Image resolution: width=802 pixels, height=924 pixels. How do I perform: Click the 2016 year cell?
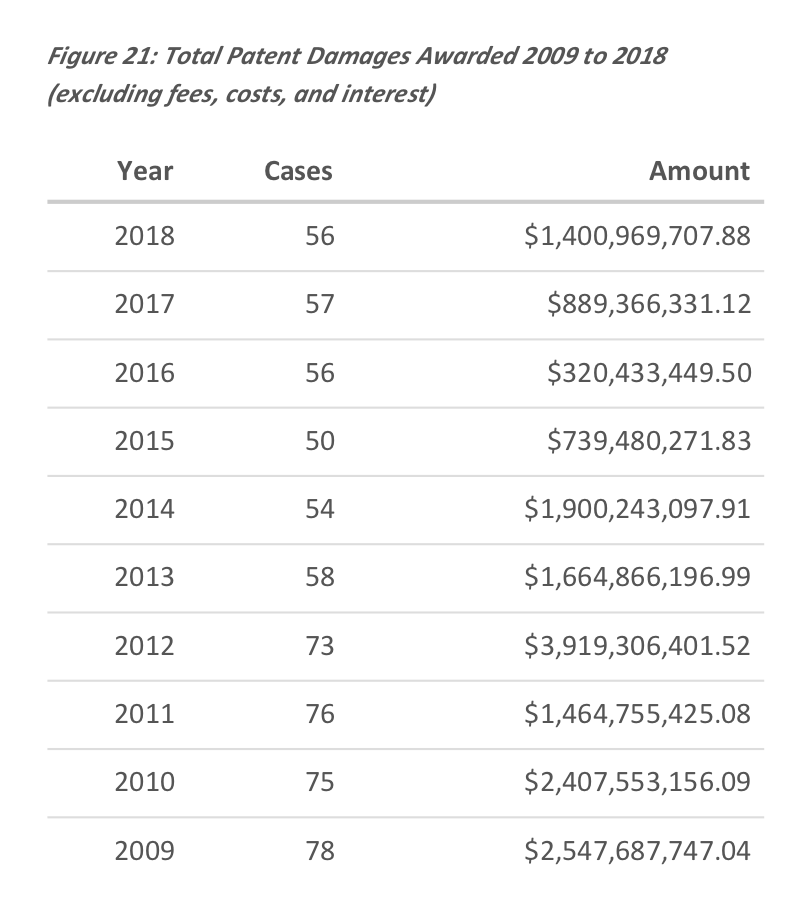[145, 373]
